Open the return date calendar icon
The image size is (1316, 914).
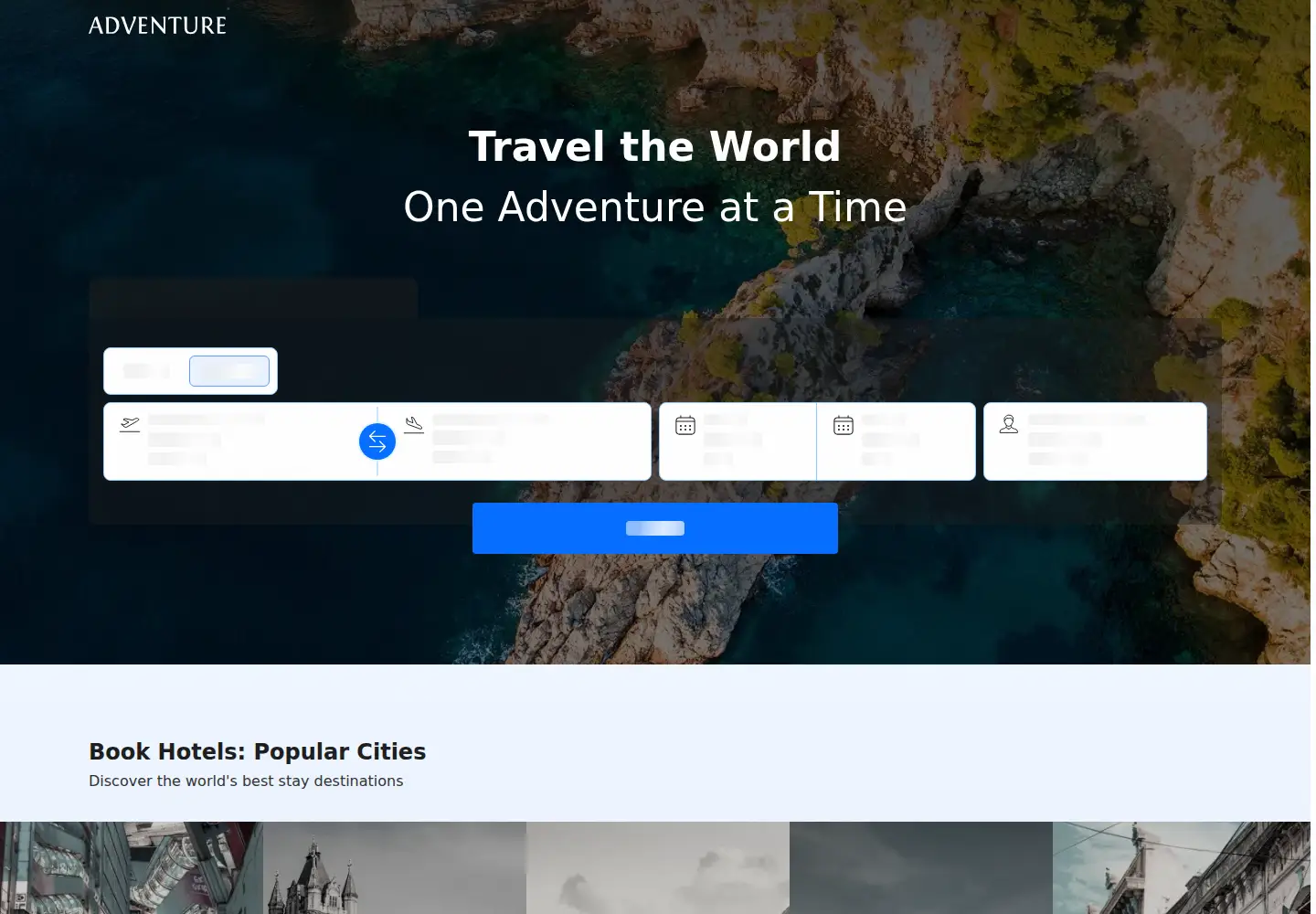(844, 425)
